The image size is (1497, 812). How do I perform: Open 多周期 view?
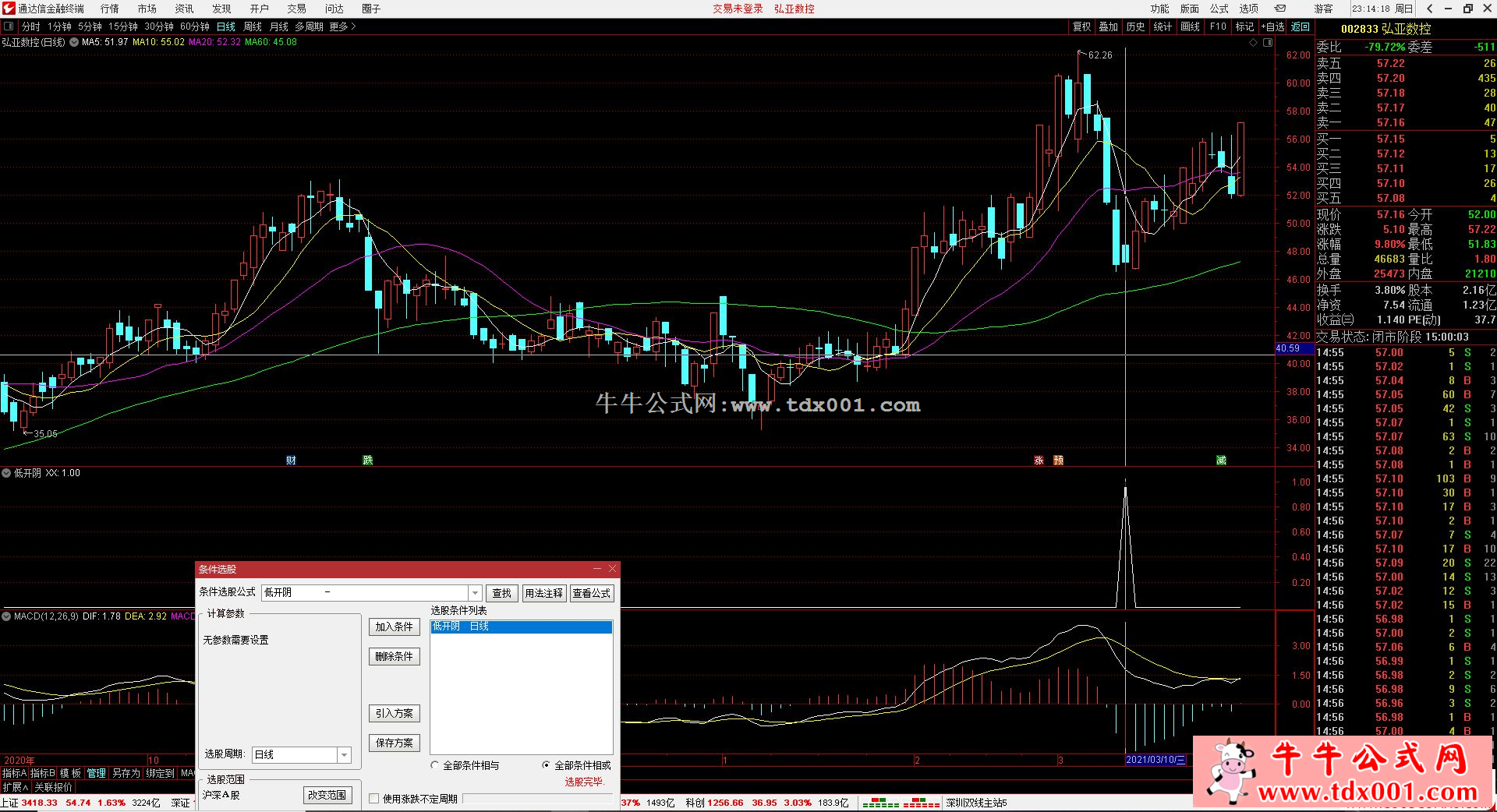click(310, 26)
